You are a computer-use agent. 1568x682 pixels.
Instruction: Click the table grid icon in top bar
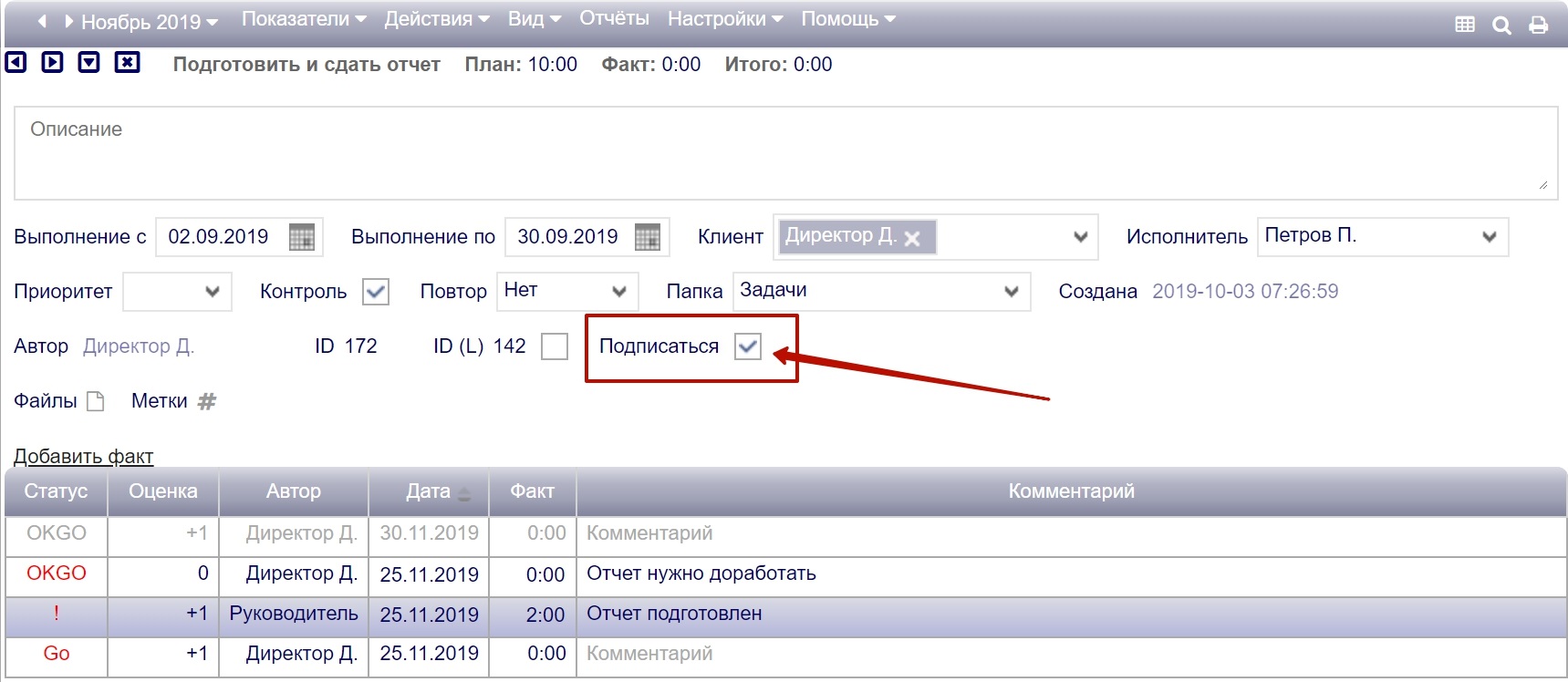pyautogui.click(x=1464, y=25)
